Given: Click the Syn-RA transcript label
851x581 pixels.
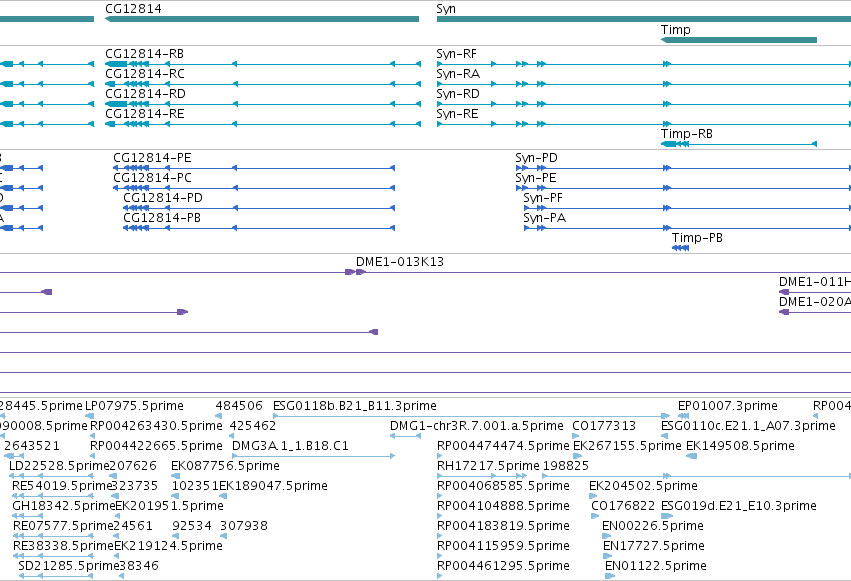Looking at the screenshot, I should tap(458, 74).
